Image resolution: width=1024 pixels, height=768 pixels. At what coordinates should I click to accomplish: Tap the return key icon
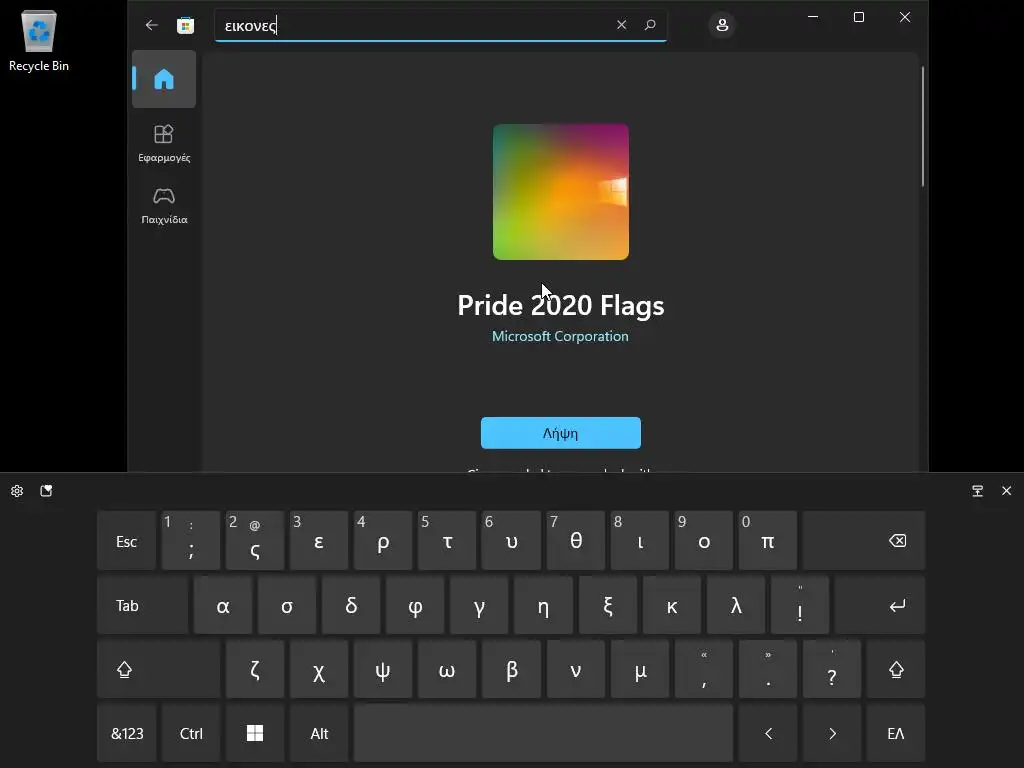tap(880, 605)
